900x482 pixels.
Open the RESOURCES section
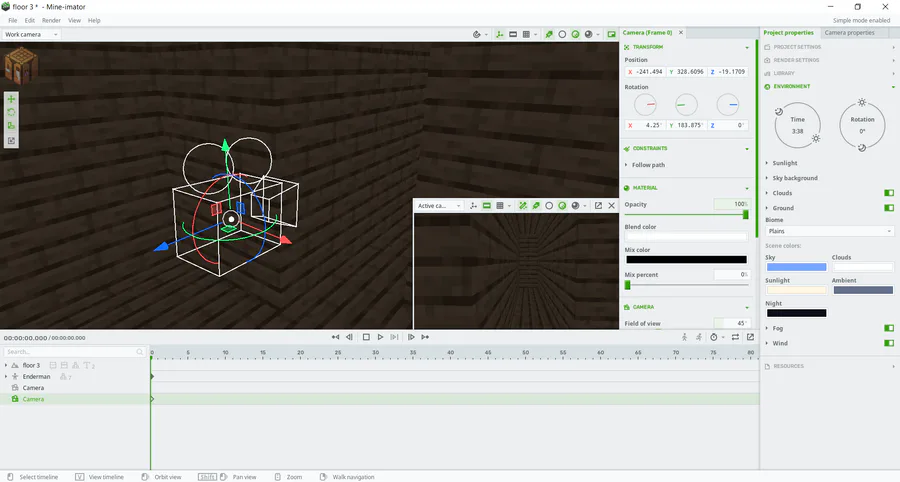[x=829, y=366]
